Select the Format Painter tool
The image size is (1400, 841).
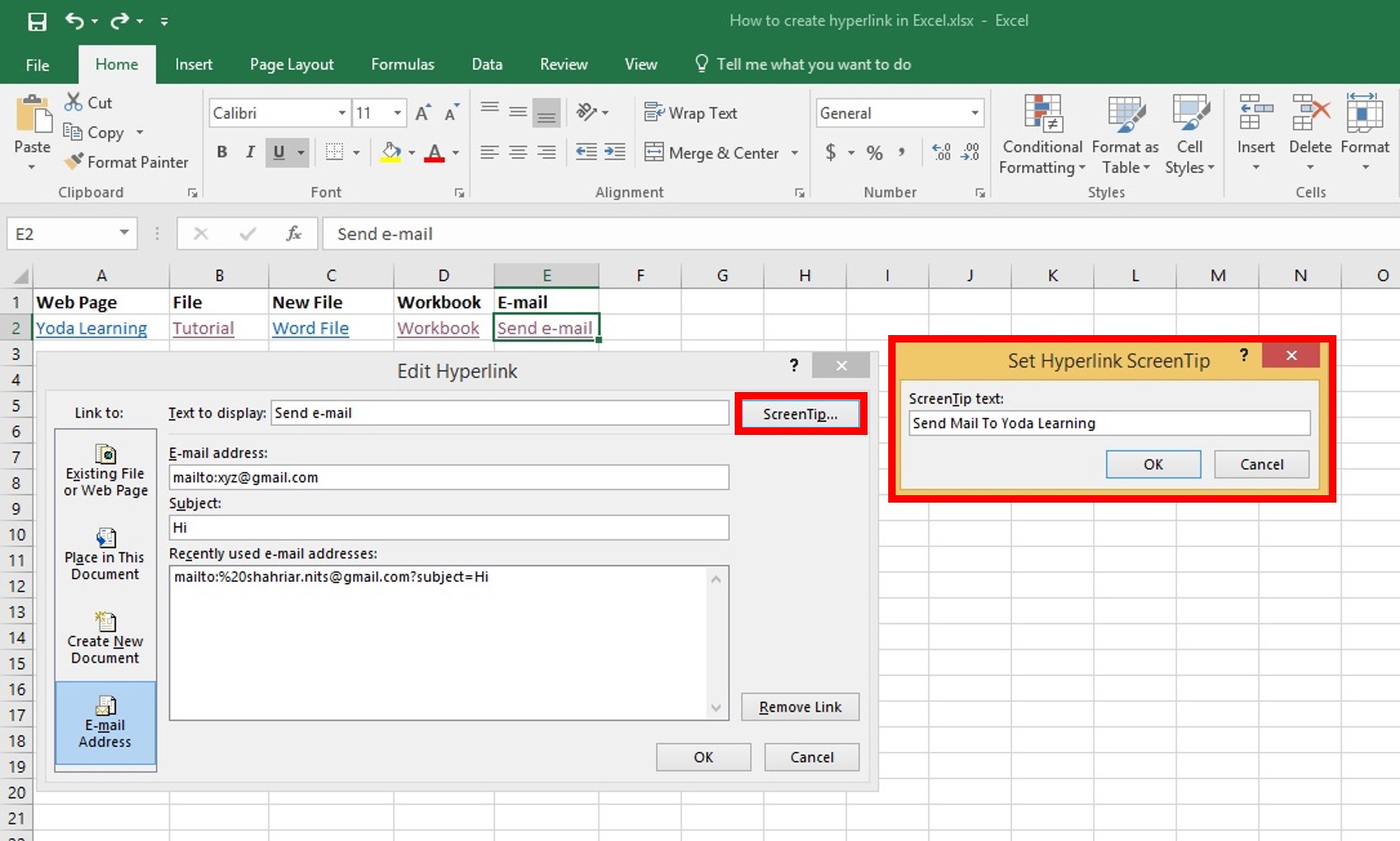click(126, 162)
